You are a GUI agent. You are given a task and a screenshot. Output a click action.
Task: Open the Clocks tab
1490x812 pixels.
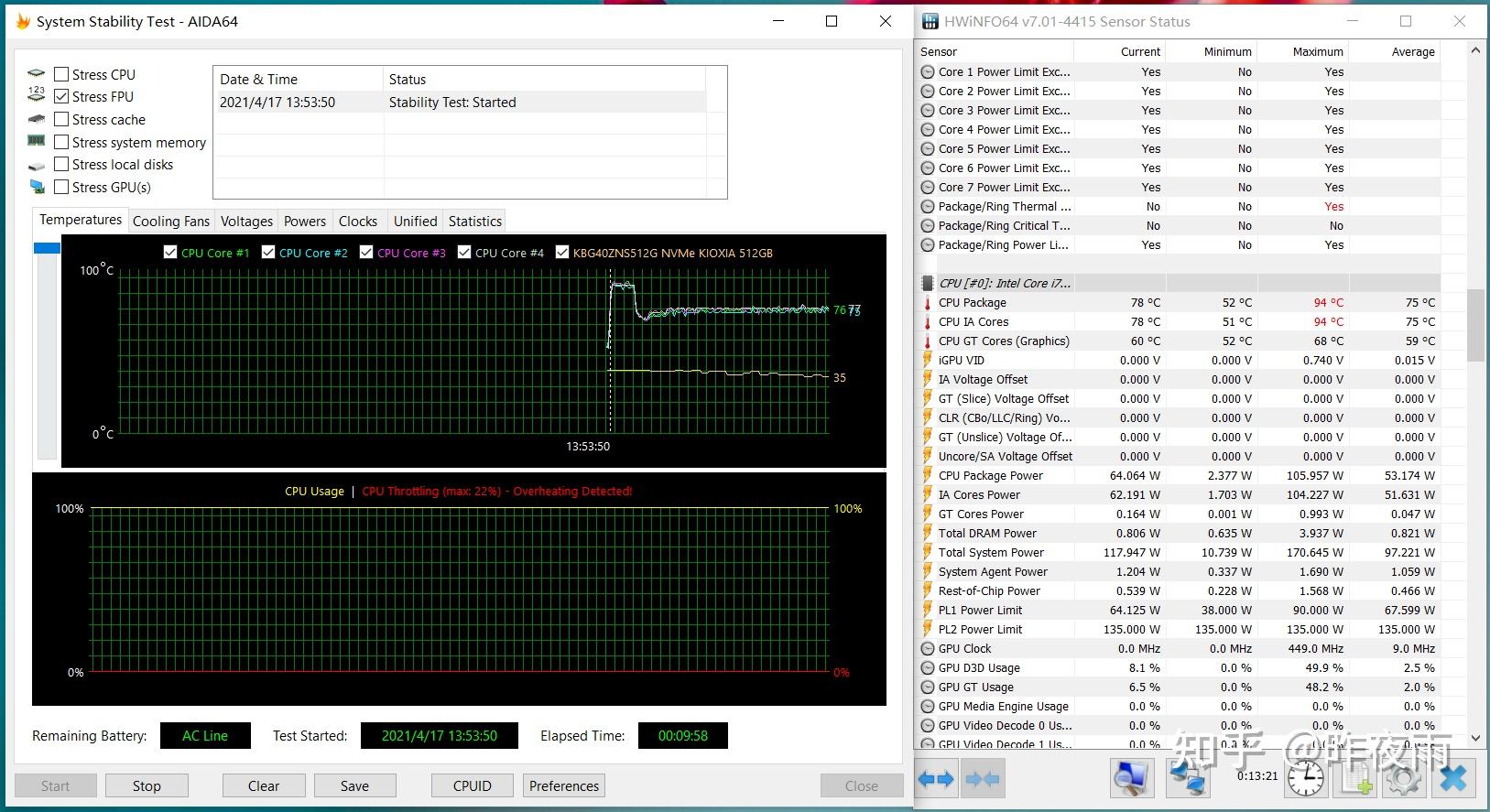358,222
